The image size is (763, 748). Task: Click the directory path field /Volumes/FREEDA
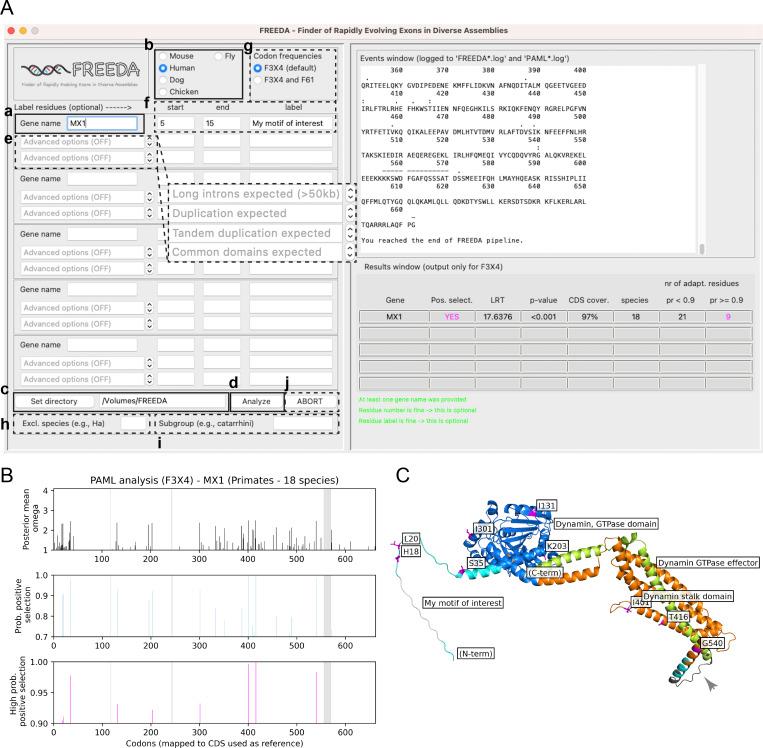click(x=163, y=401)
